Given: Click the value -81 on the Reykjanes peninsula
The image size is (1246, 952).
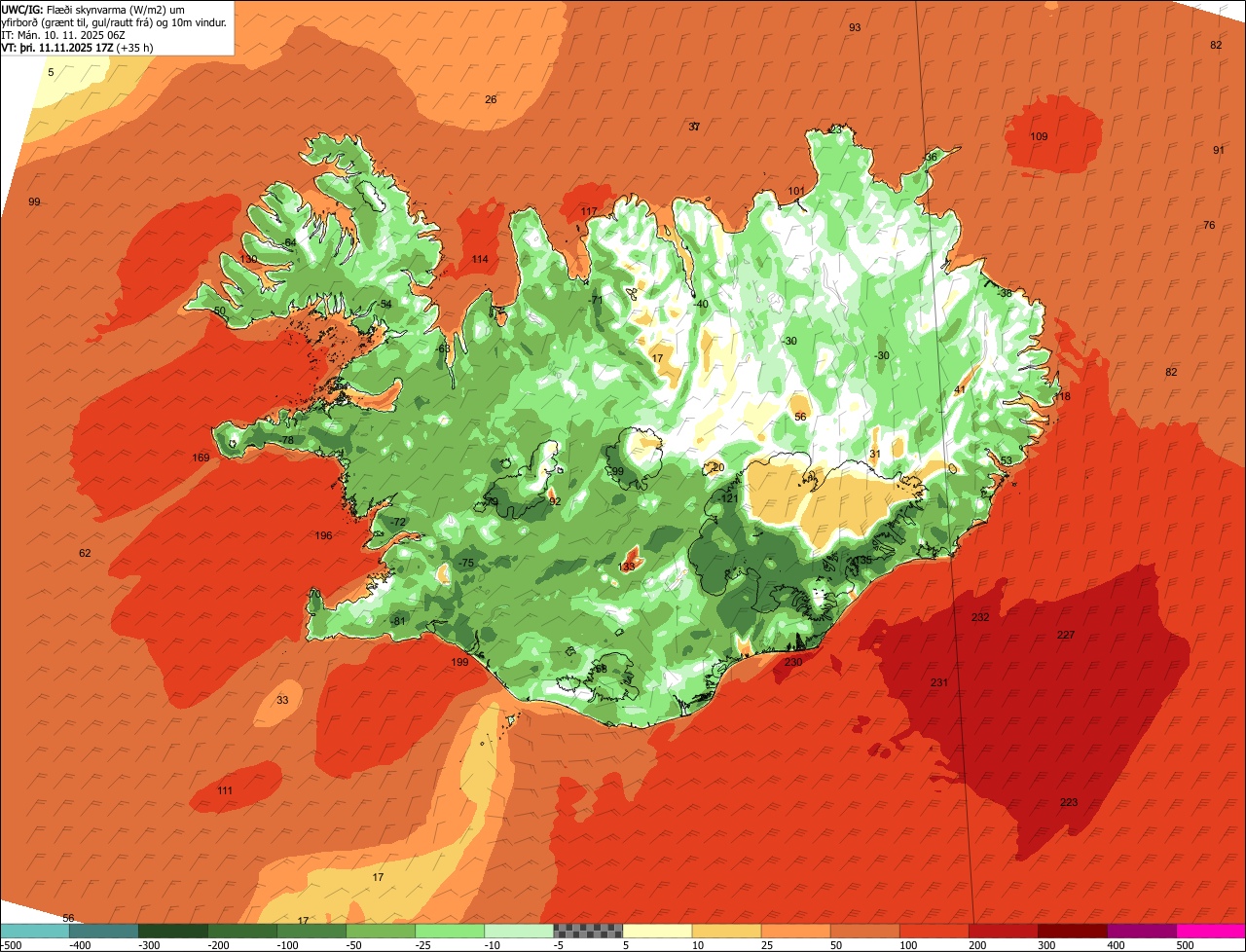Looking at the screenshot, I should [x=397, y=621].
